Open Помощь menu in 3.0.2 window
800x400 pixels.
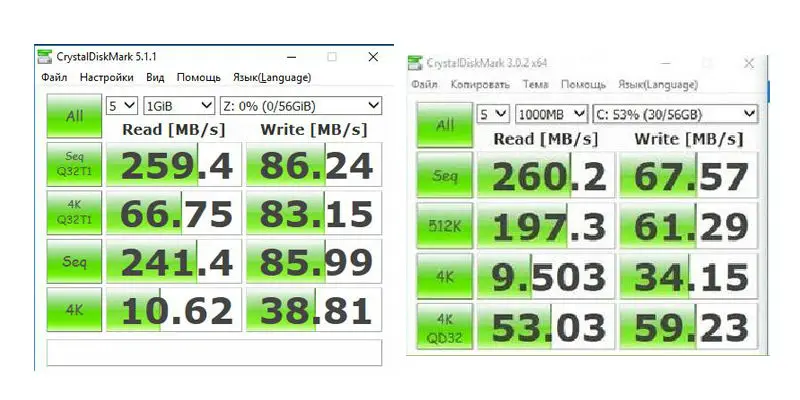pos(583,84)
